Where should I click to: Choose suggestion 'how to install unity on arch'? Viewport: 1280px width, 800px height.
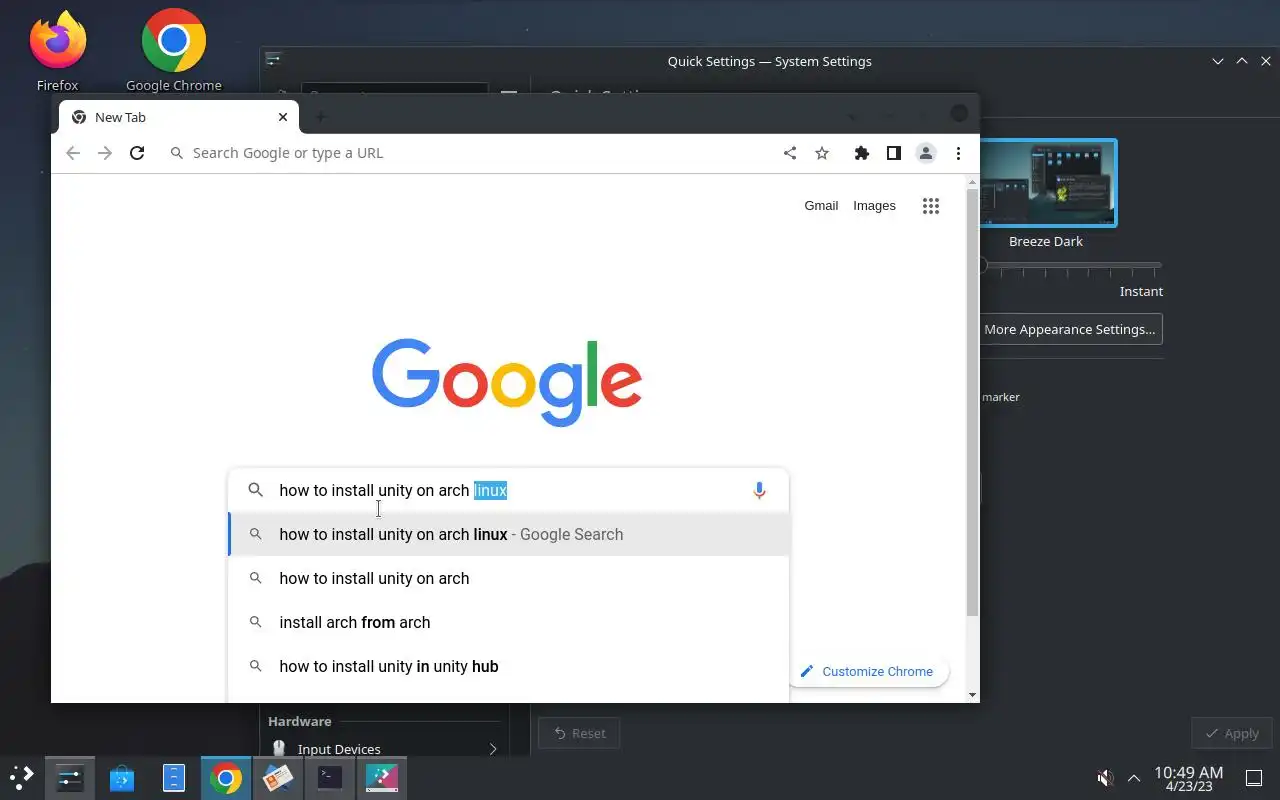pos(508,578)
